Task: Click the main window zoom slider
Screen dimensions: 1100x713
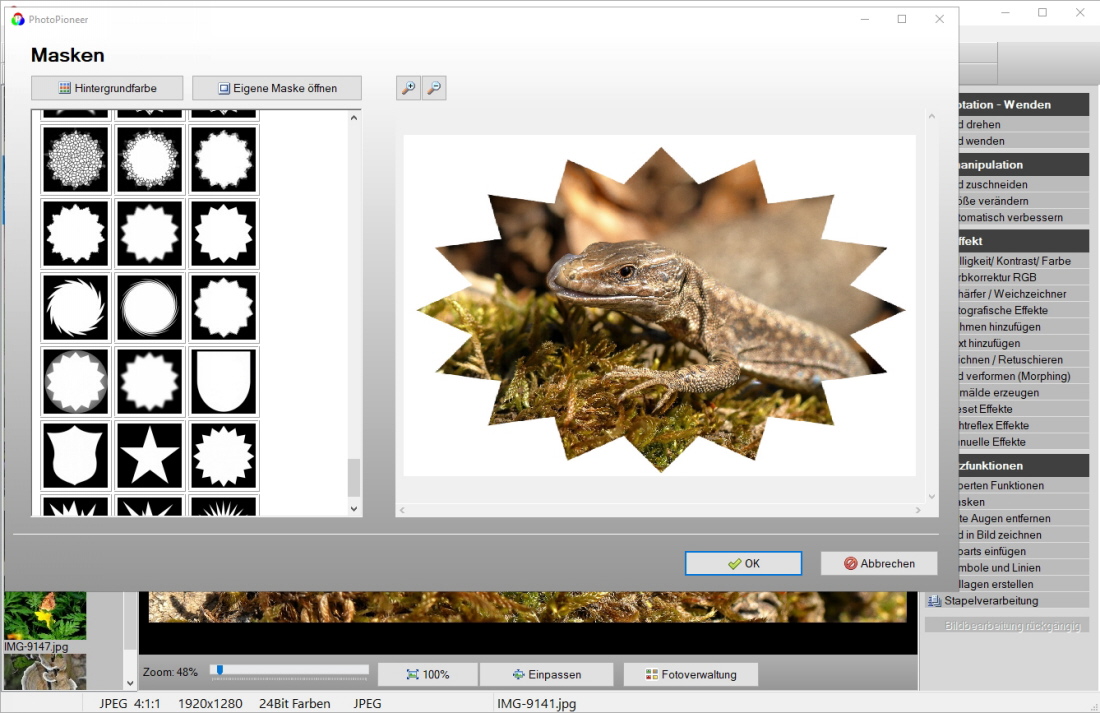Action: pos(289,671)
